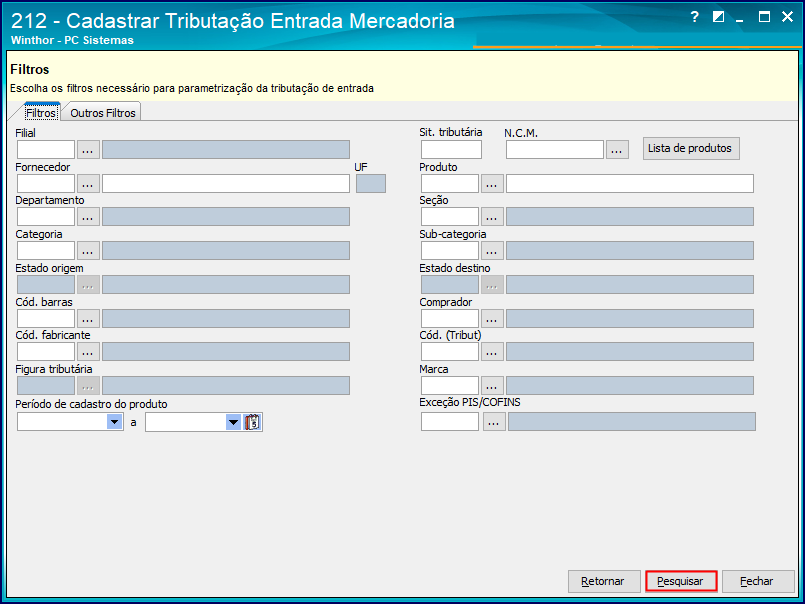Switch to the Outros Filtros tab

[103, 112]
